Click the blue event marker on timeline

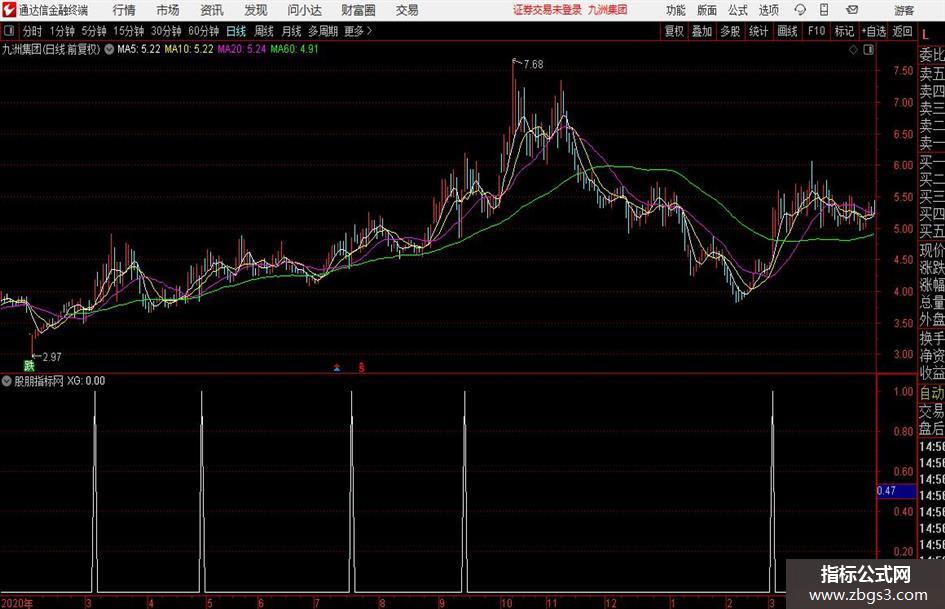tap(337, 367)
